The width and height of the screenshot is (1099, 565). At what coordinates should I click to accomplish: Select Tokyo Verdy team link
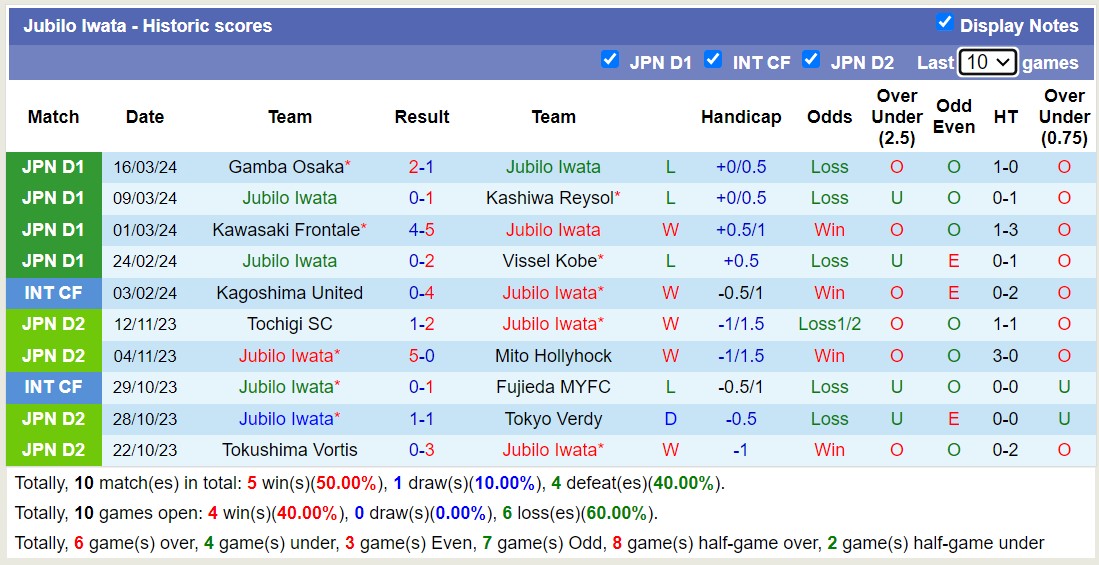coord(553,419)
